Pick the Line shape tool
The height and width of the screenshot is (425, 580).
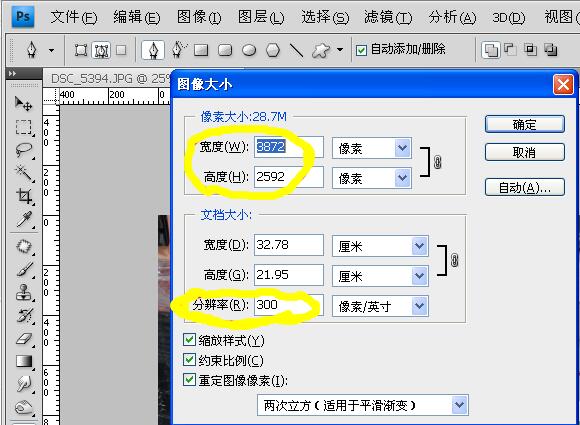tap(297, 50)
